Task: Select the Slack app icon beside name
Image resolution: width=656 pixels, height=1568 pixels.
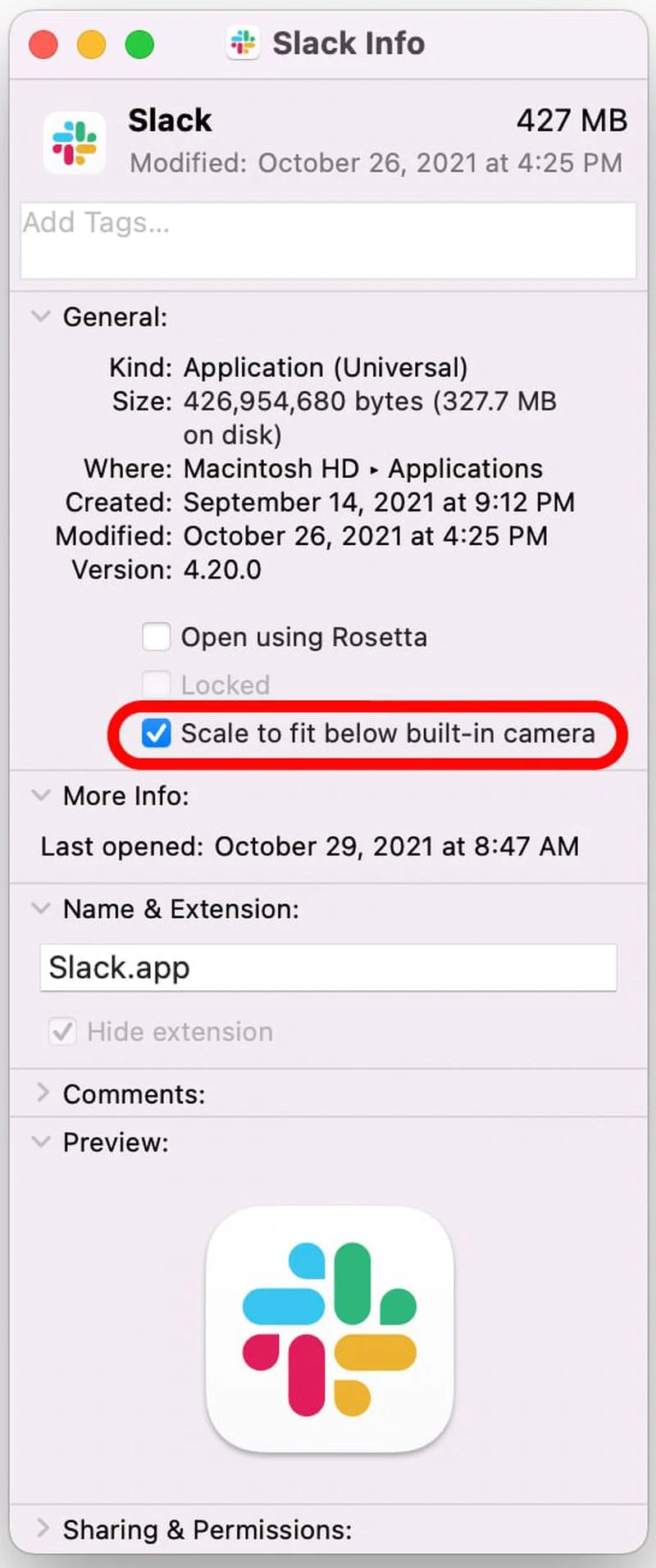Action: tap(75, 143)
